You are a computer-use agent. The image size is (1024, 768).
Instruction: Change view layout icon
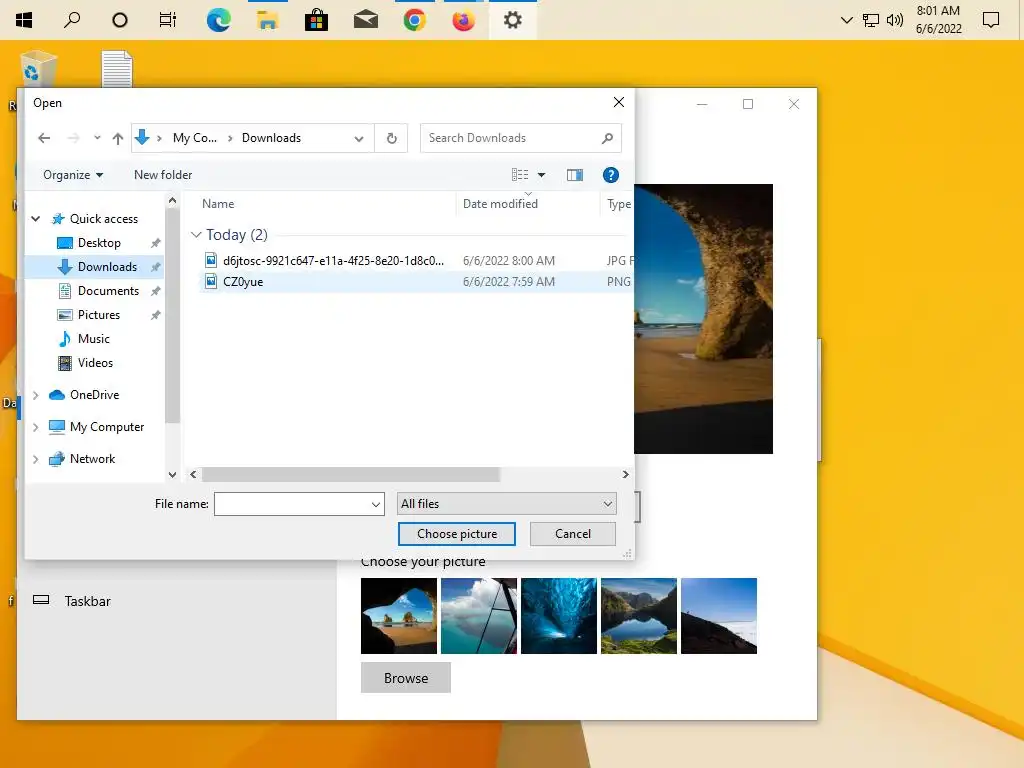(x=520, y=174)
